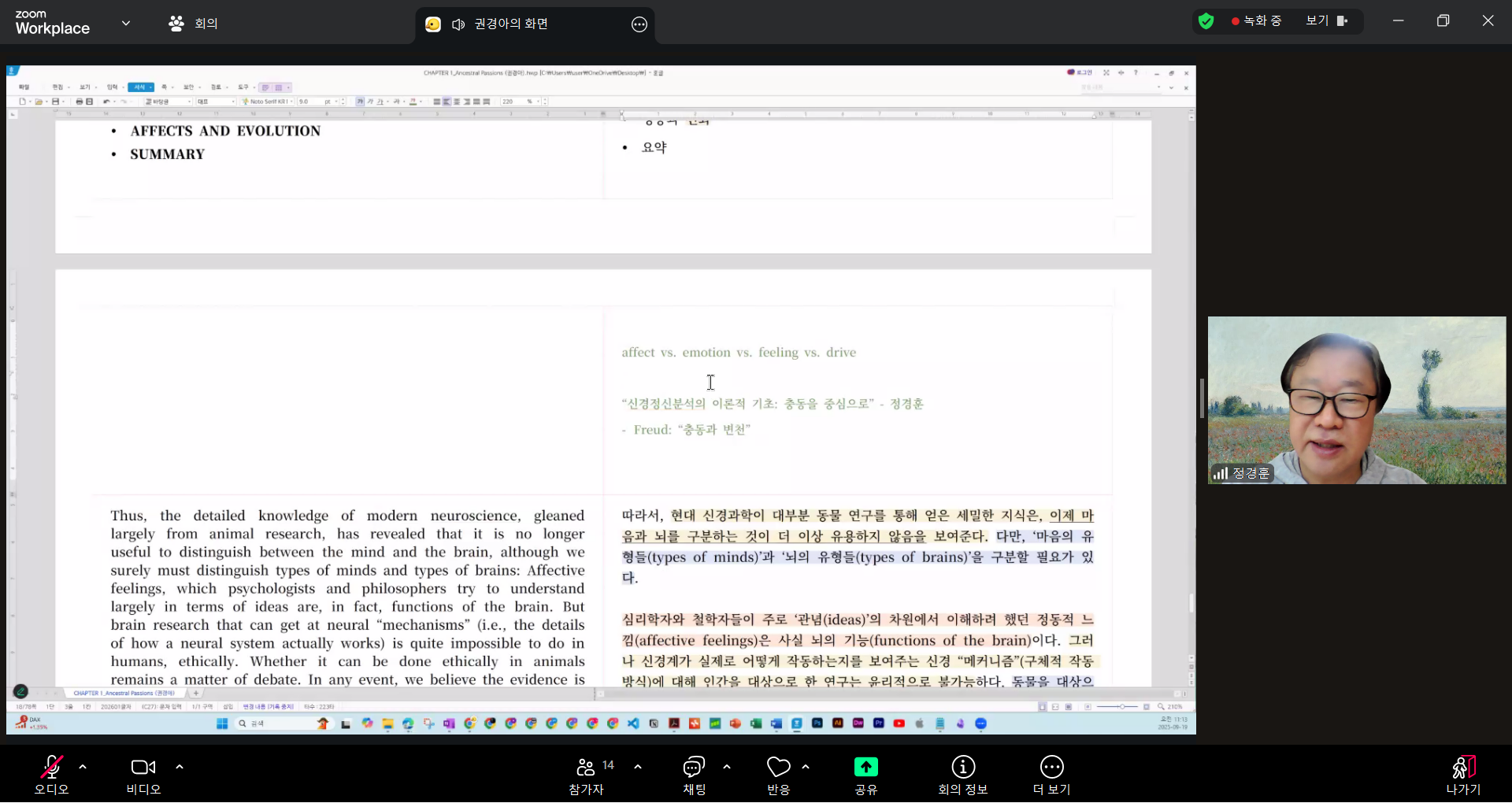The width and height of the screenshot is (1512, 803).
Task: Open PowerPoint from the taskbar
Action: point(735,723)
